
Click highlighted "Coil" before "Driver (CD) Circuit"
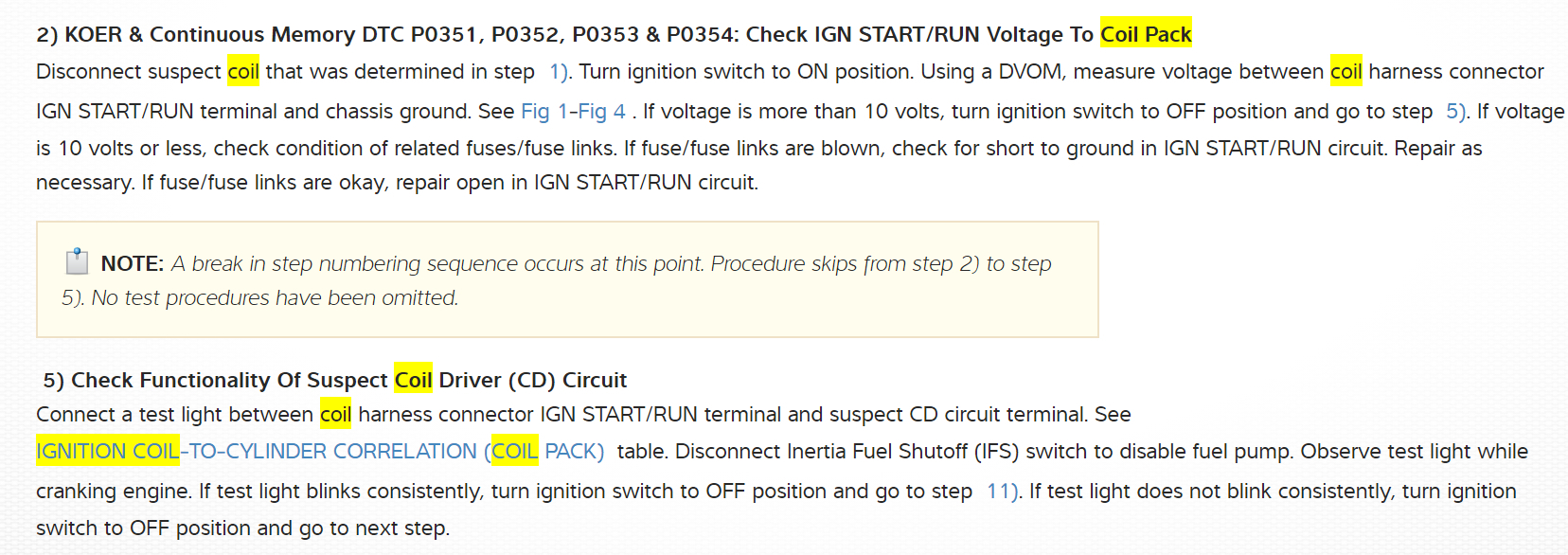[x=413, y=381]
